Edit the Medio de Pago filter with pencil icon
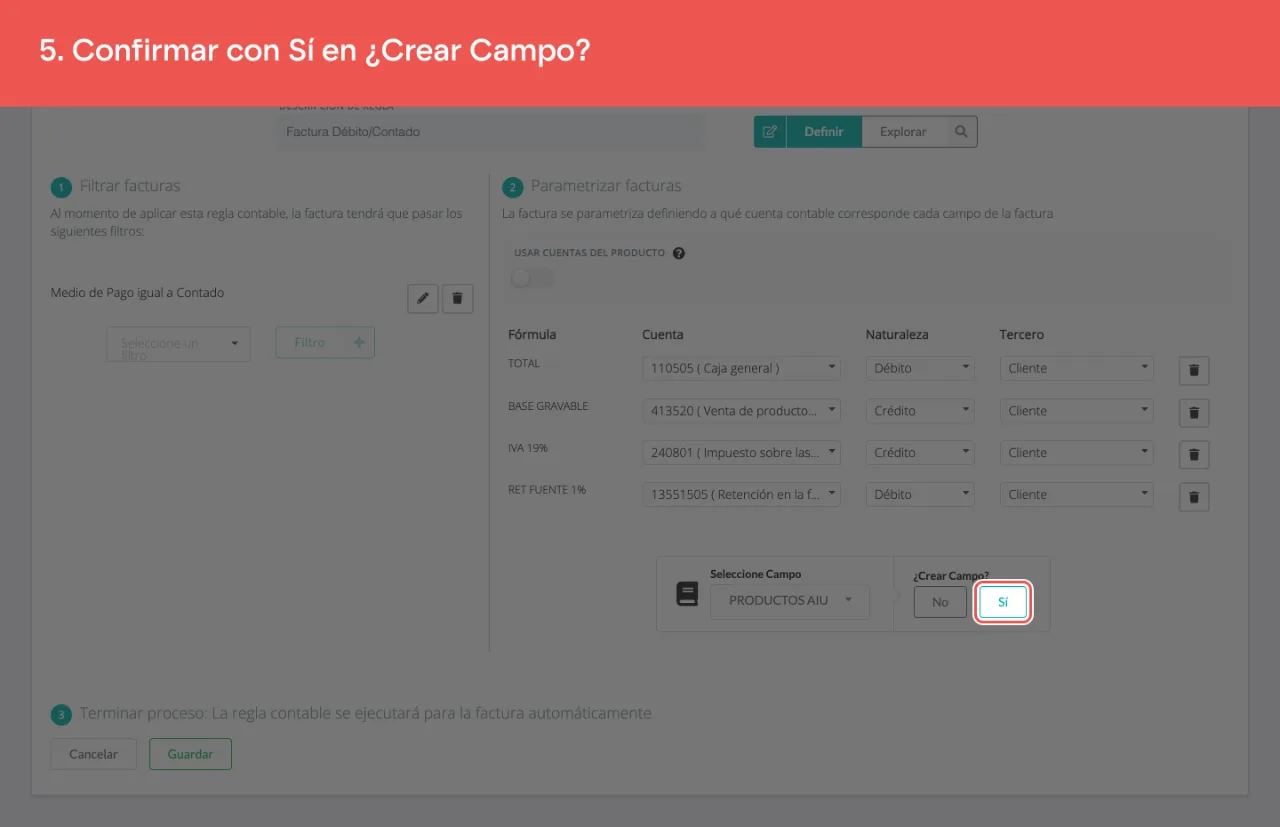 (x=423, y=298)
